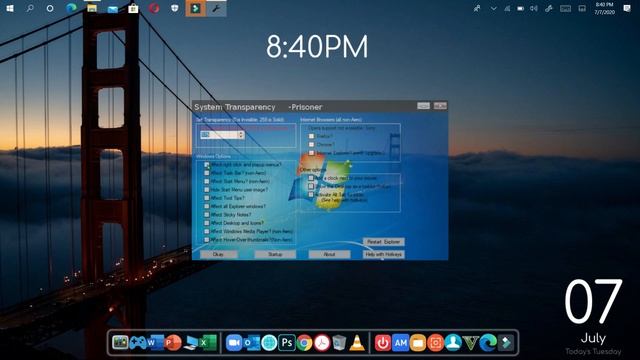This screenshot has height=360, width=640.
Task: Toggle 'Hide Start Menu user image' checkbox
Action: pos(207,190)
